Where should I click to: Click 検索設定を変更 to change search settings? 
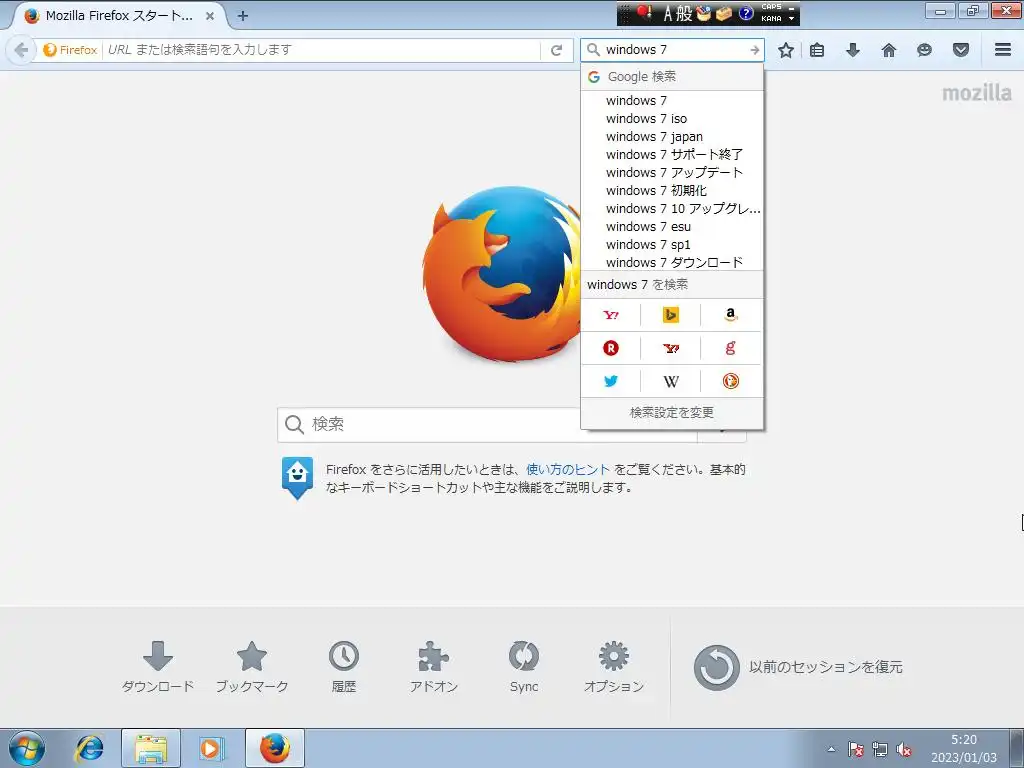(x=672, y=413)
